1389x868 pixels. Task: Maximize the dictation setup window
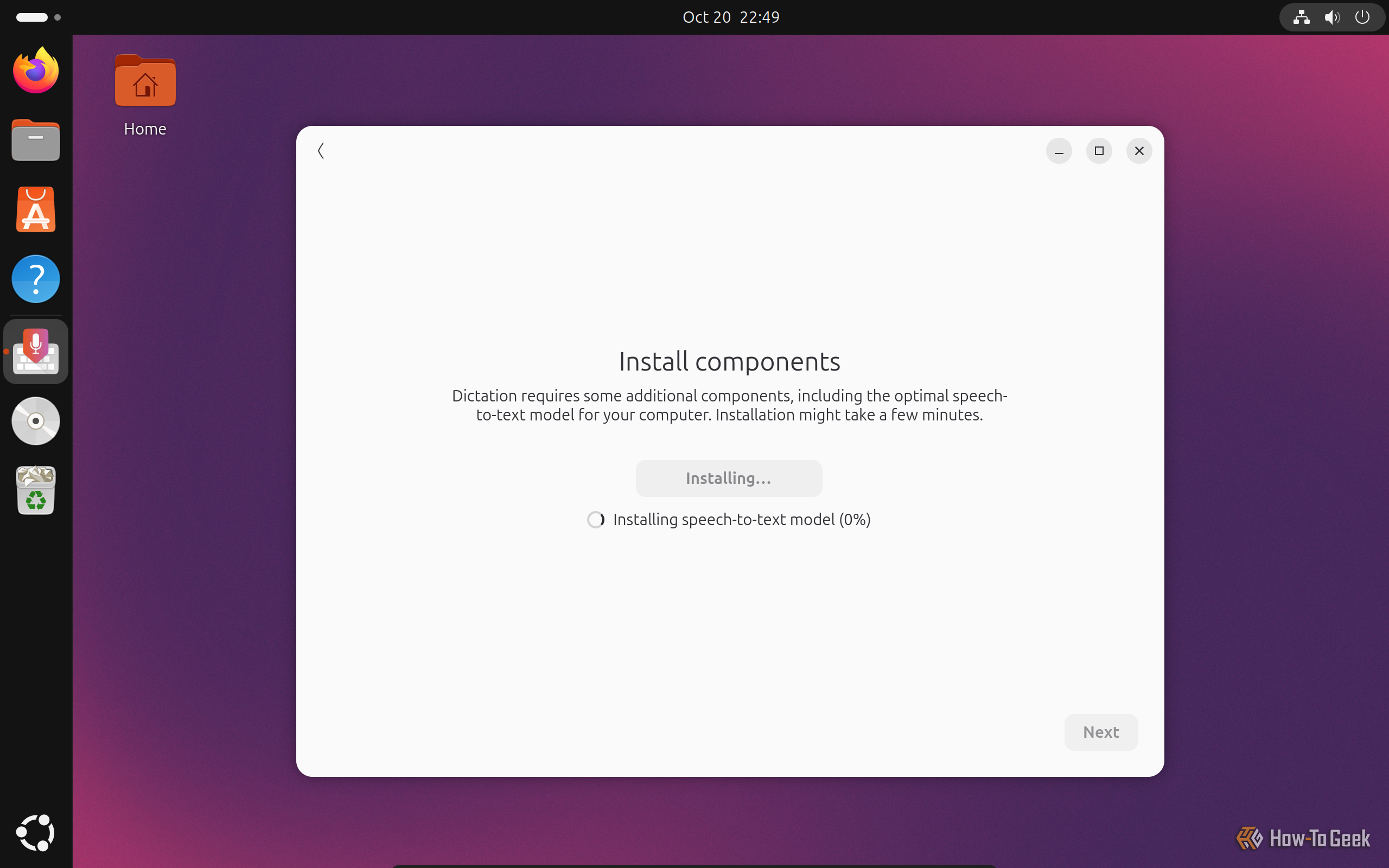tap(1099, 151)
